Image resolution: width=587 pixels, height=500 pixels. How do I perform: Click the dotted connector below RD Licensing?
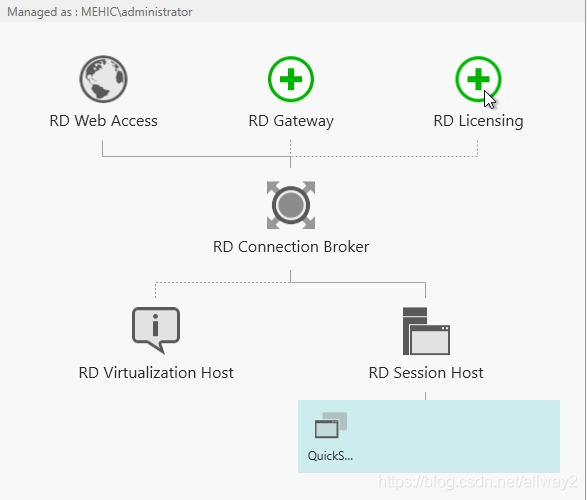pyautogui.click(x=477, y=148)
